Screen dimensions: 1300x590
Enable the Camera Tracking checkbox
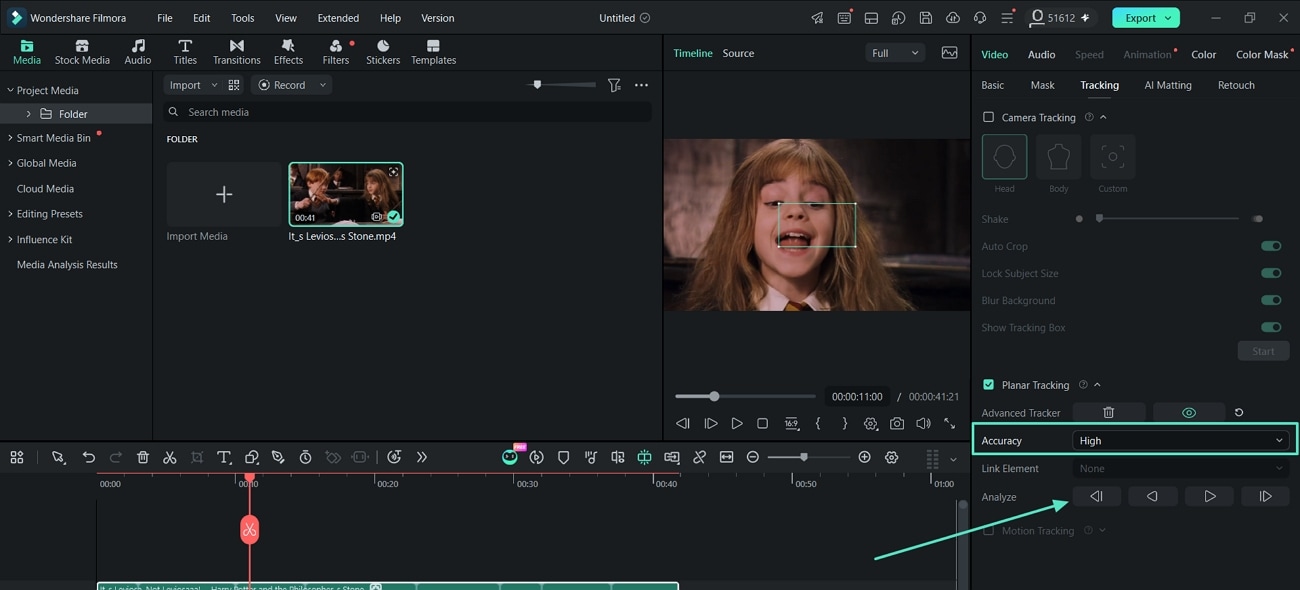click(988, 117)
